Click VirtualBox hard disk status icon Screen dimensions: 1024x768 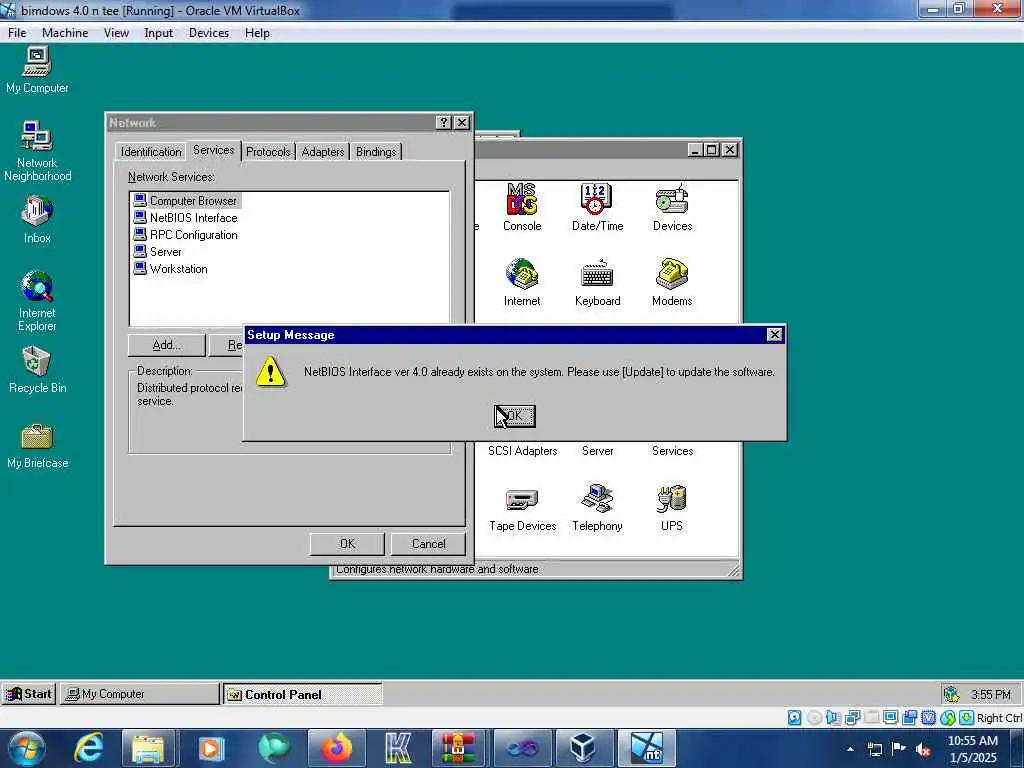coord(794,718)
